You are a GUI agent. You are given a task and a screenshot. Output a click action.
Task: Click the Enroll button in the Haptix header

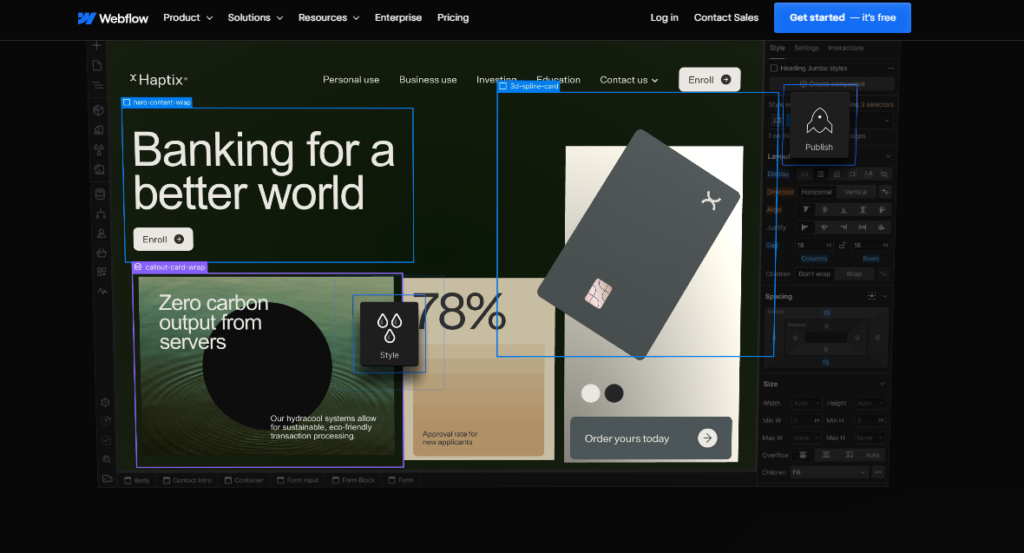709,80
